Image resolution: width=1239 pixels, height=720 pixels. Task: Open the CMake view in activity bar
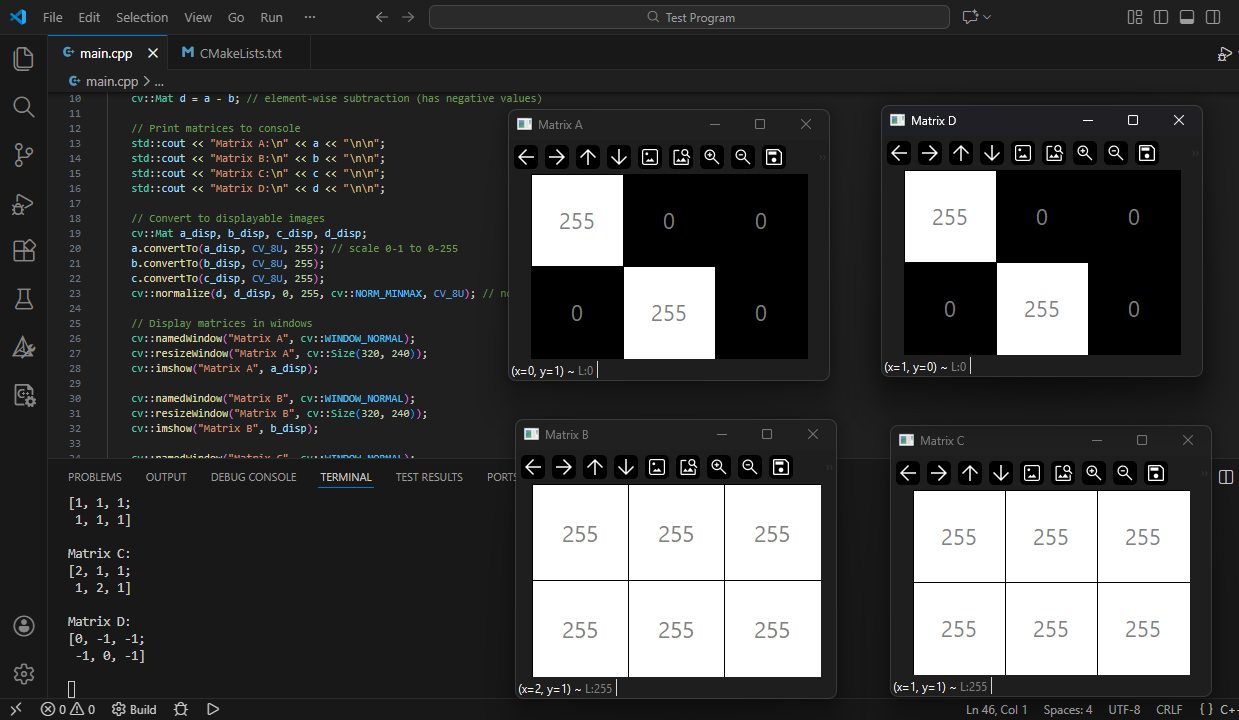(x=24, y=347)
